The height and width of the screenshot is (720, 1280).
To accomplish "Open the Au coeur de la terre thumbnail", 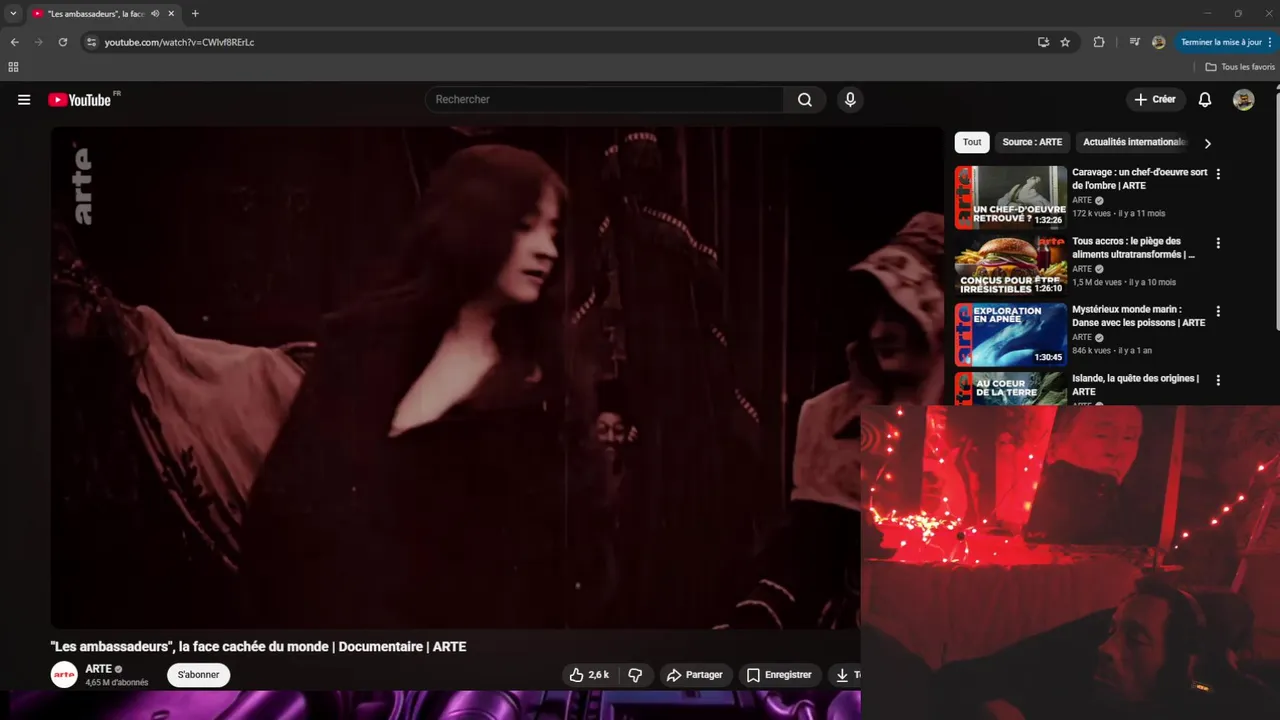I will pyautogui.click(x=1011, y=389).
